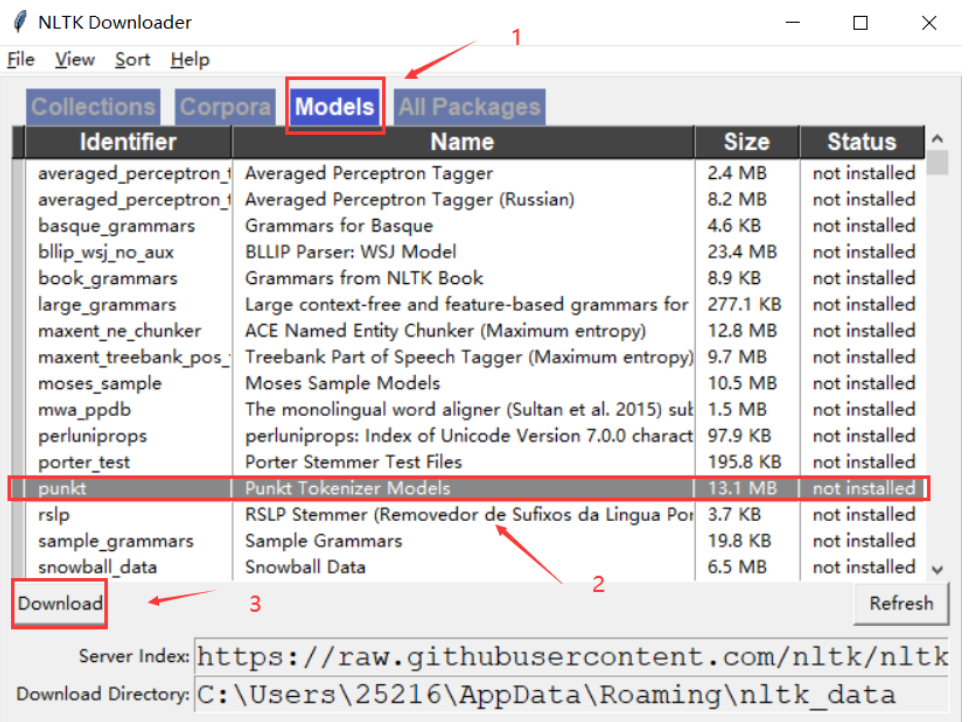
Task: Close the NLTK Downloader window
Action: coord(929,23)
